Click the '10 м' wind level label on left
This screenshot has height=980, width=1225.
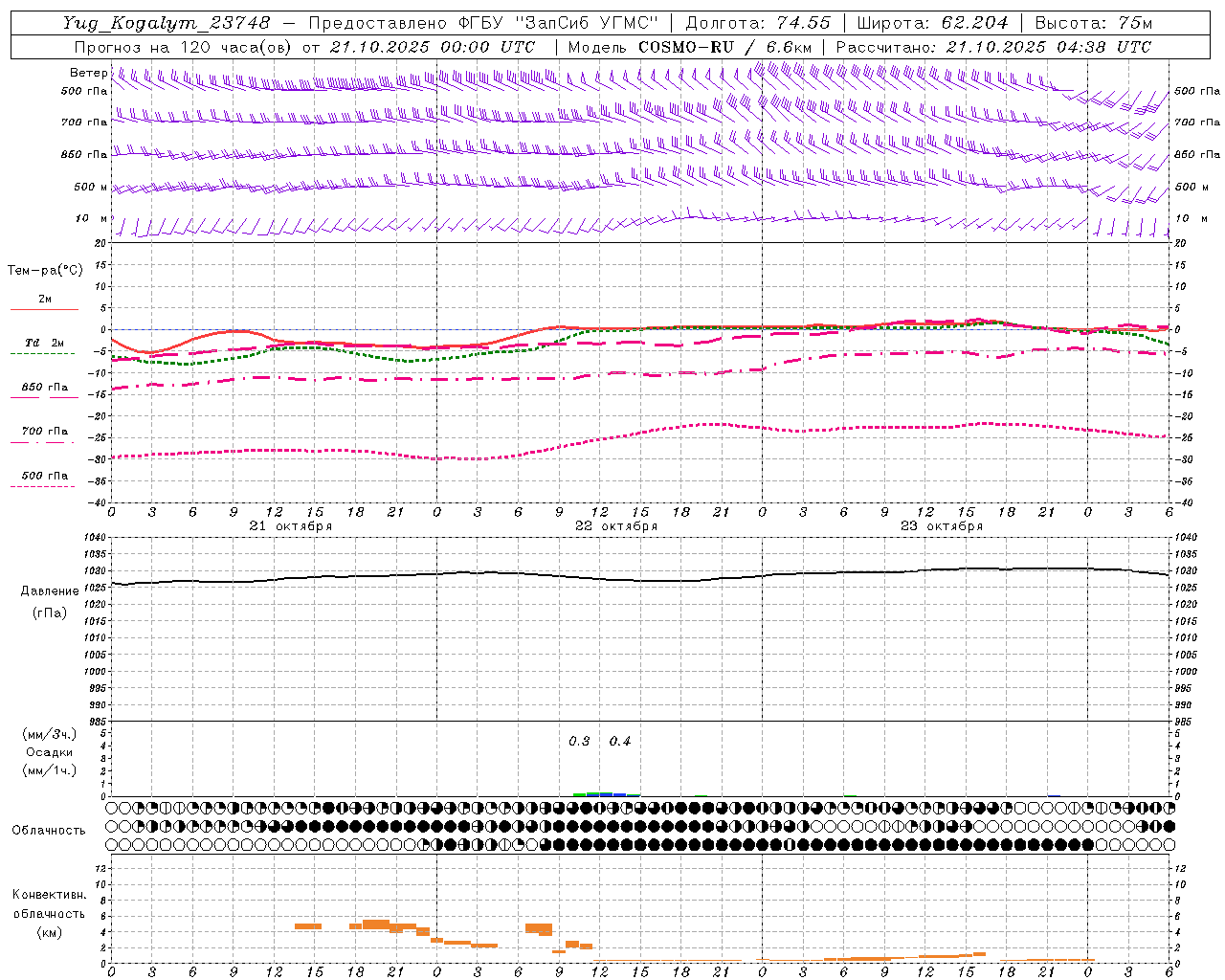(91, 219)
